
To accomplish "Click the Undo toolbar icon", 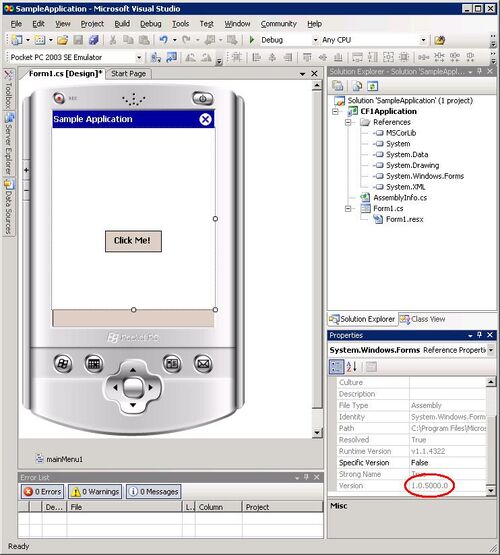I will pyautogui.click(x=163, y=40).
